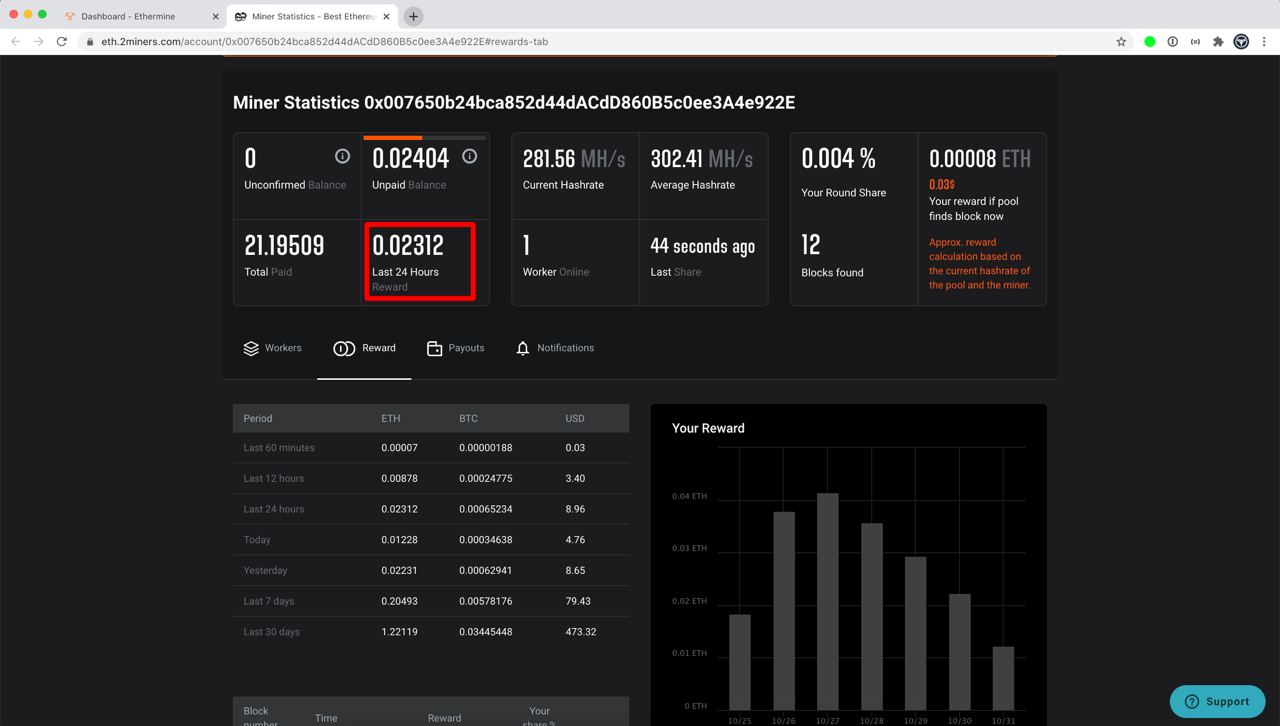Select the Last 24 hours row label

click(x=273, y=509)
